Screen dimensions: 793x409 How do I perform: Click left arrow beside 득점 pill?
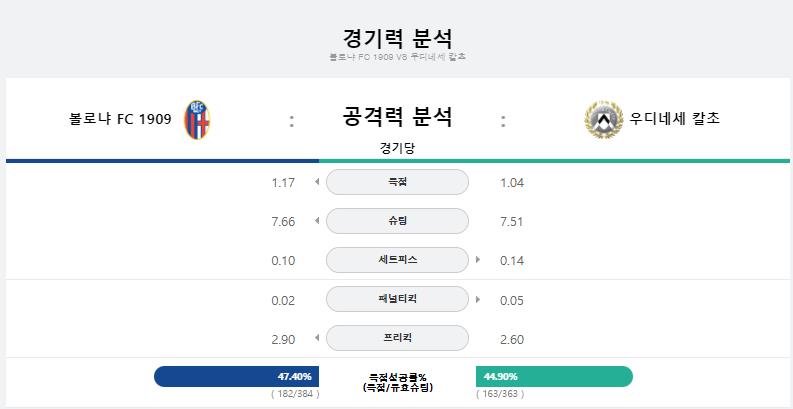[x=317, y=182]
